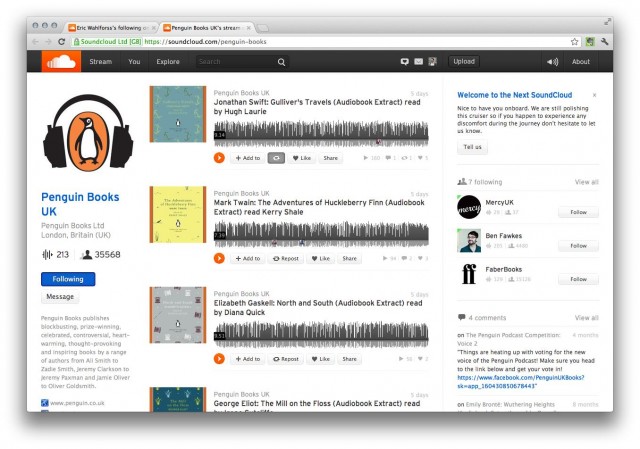Viewport: 640px width, 449px height.
Task: Toggle the Following button for Penguin Books UK
Action: [x=68, y=279]
